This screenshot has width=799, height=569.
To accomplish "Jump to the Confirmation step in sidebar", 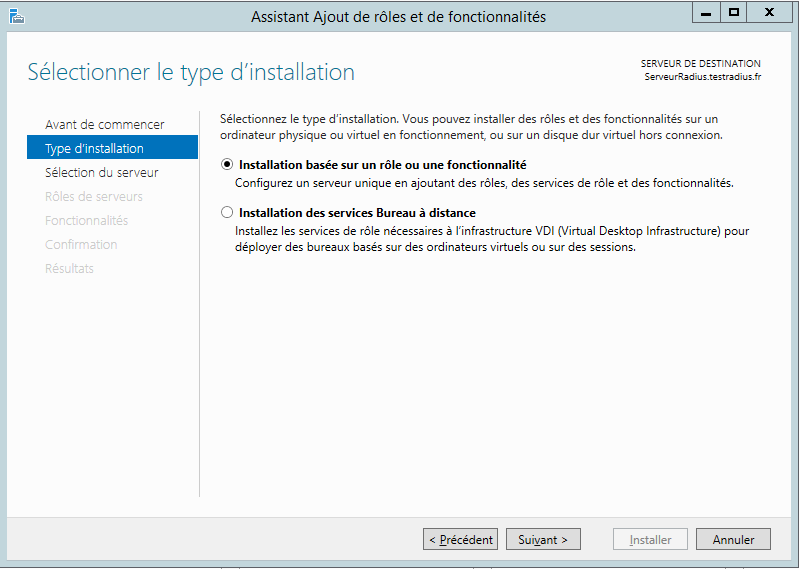I will (x=81, y=244).
